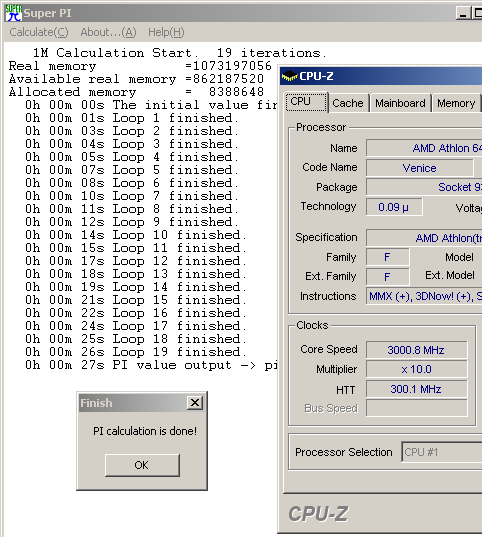Open the About...(A) menu in Super PI
The height and width of the screenshot is (537, 482).
108,32
